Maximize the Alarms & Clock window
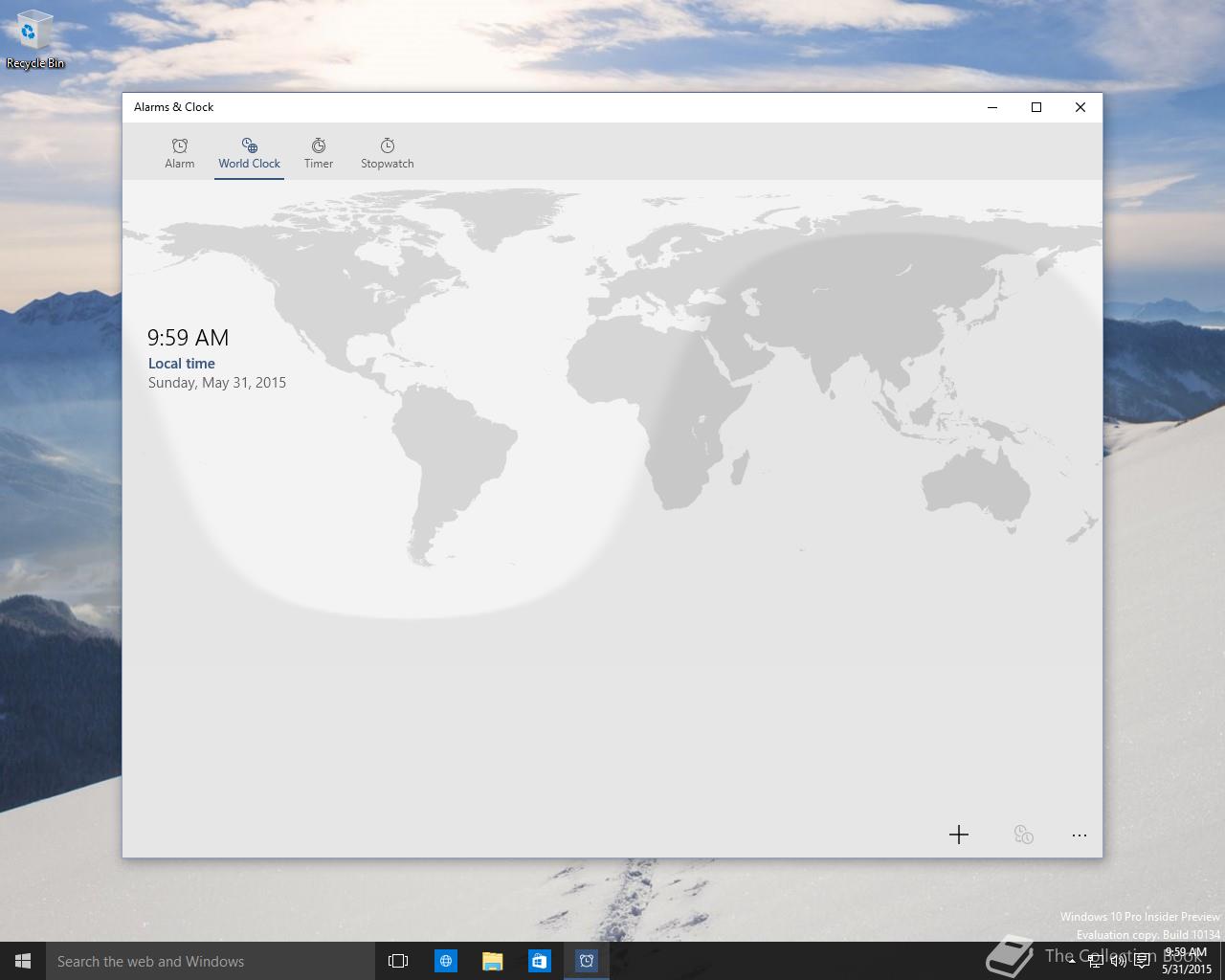Viewport: 1225px width, 980px height. click(1036, 107)
